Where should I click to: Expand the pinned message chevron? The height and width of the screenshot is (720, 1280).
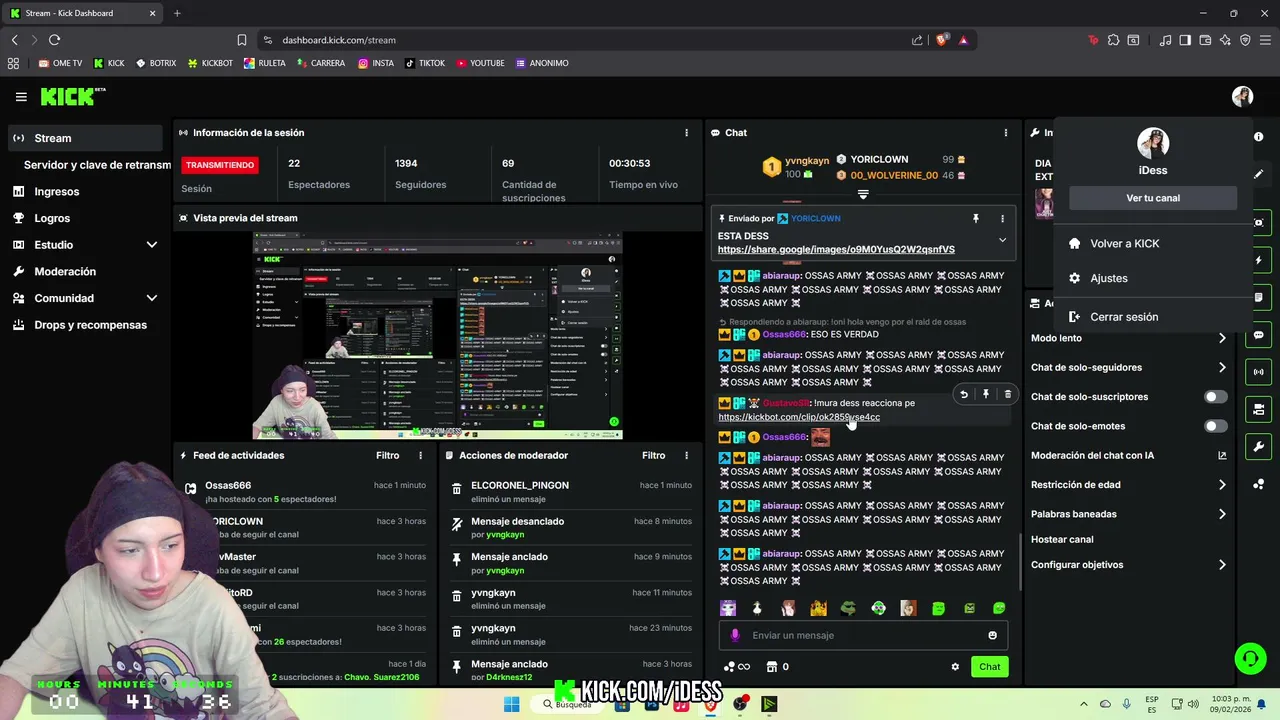tap(1002, 240)
